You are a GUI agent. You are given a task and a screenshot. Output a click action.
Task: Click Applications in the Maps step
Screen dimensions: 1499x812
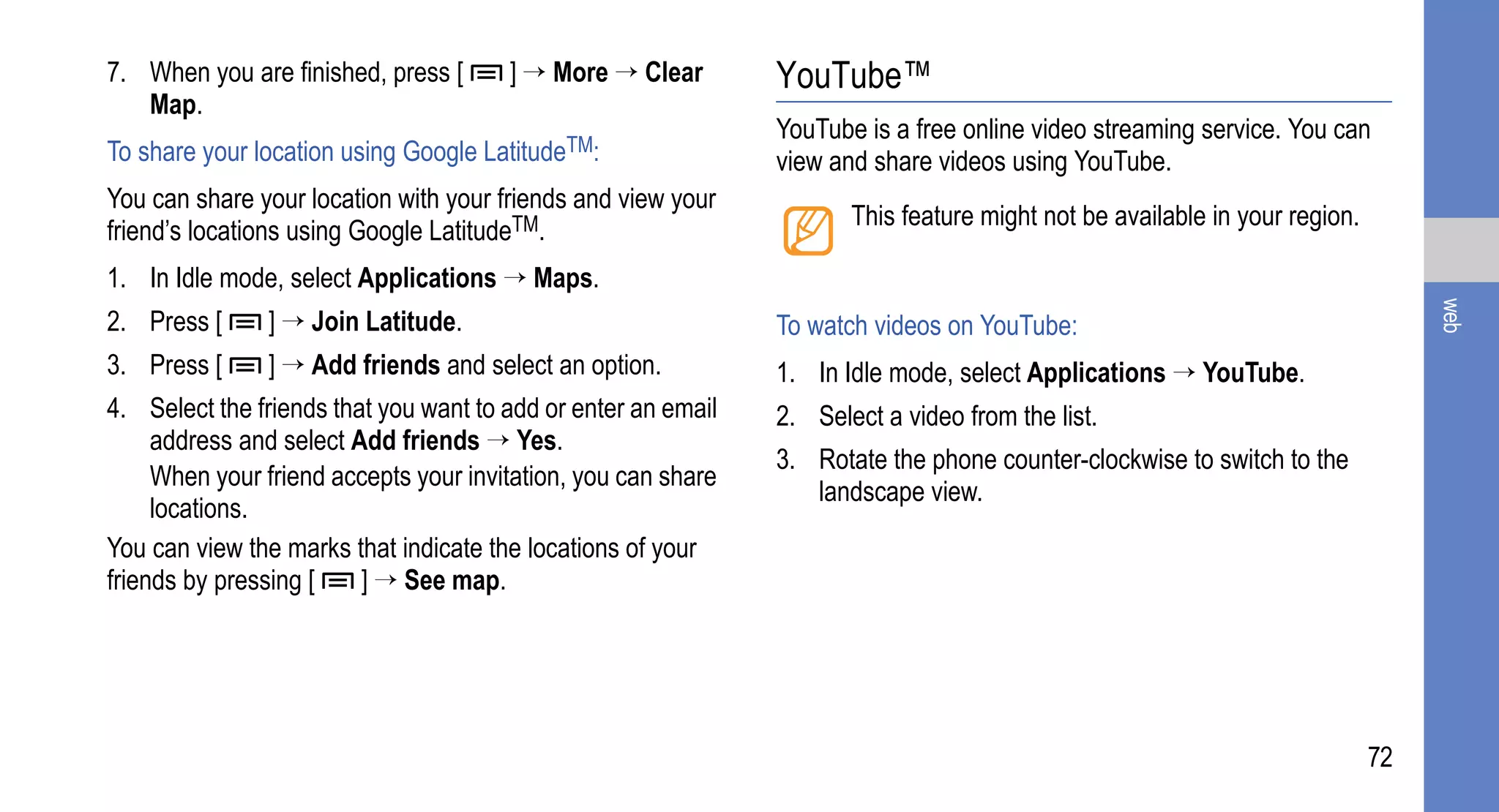pyautogui.click(x=427, y=279)
